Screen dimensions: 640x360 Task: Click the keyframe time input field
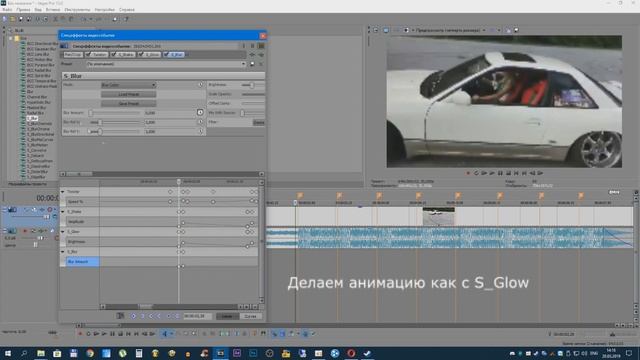tap(197, 316)
